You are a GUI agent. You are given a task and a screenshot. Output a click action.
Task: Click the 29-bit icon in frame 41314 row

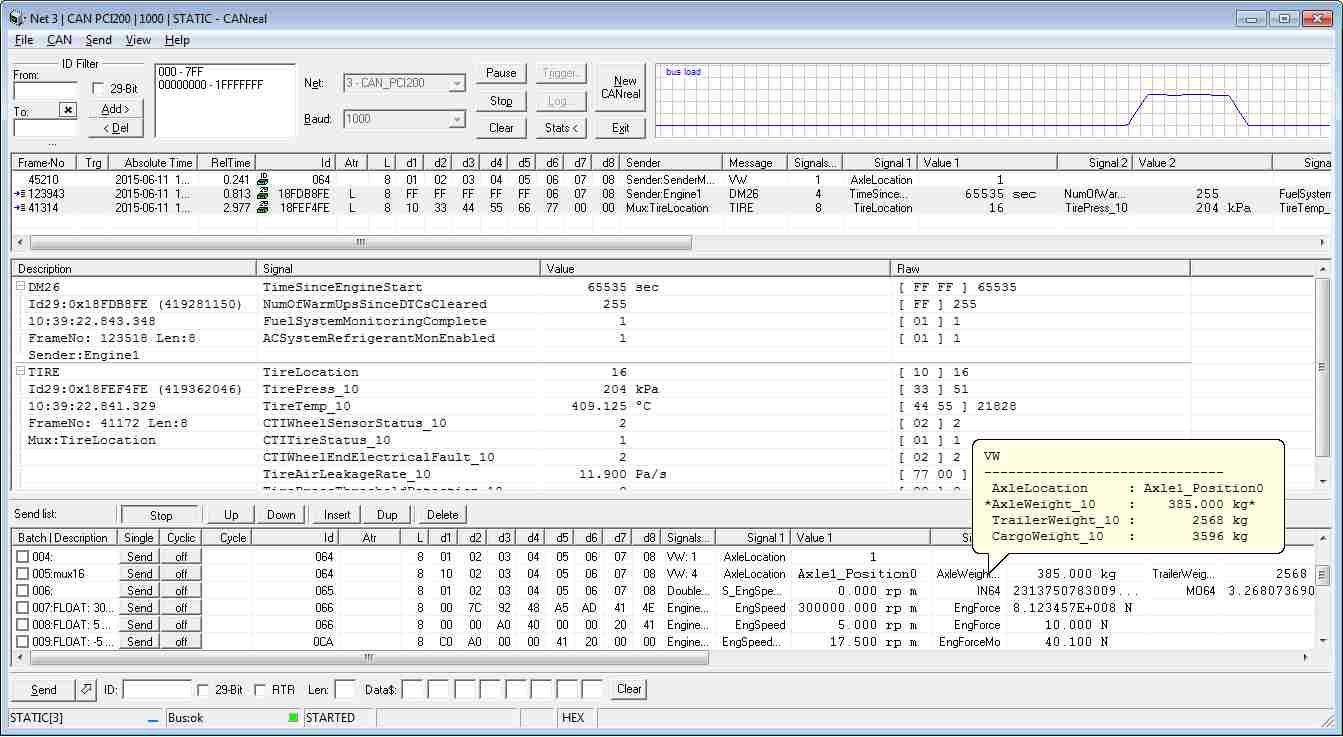pyautogui.click(x=263, y=208)
